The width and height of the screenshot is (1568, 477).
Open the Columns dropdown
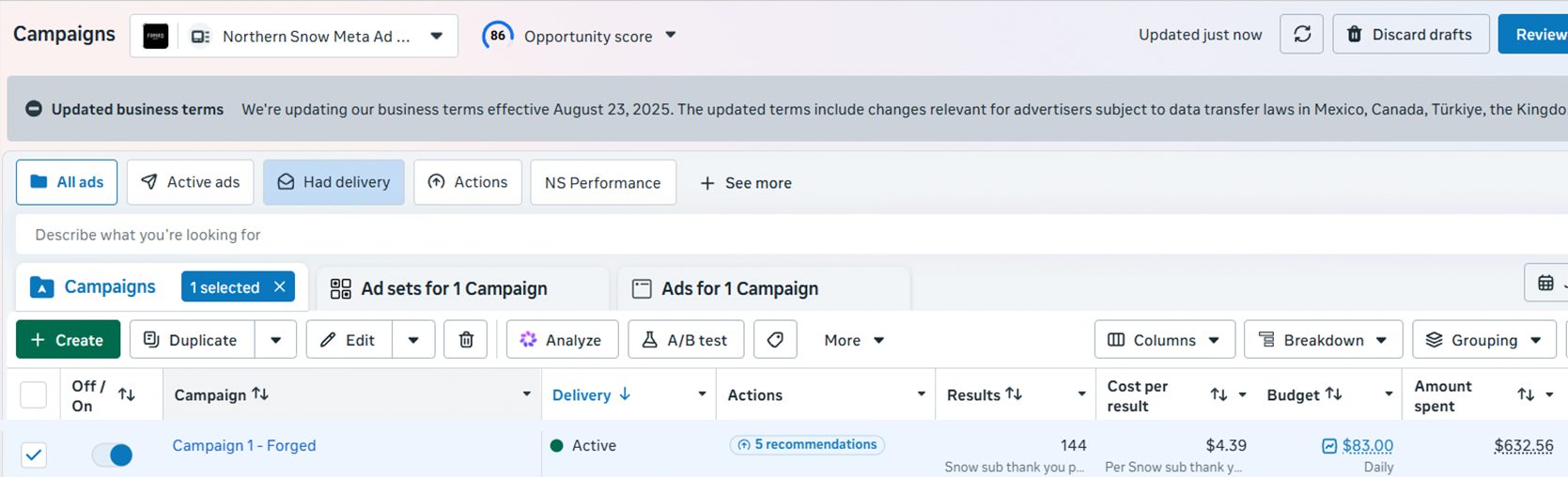tap(1164, 340)
